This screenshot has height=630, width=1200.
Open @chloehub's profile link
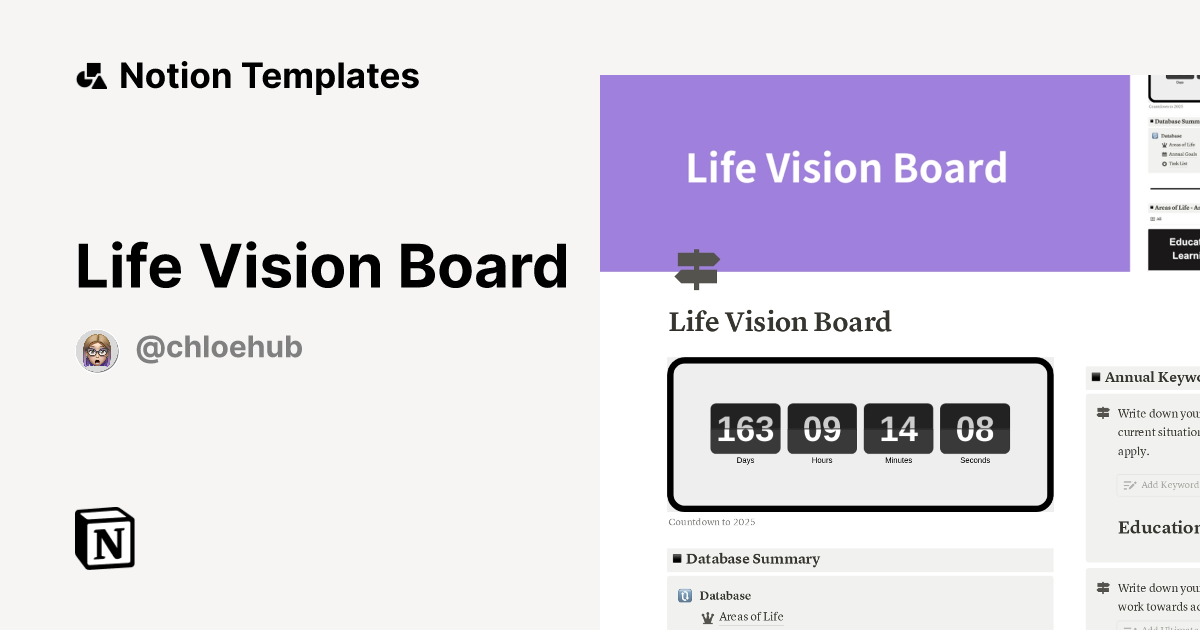click(219, 346)
